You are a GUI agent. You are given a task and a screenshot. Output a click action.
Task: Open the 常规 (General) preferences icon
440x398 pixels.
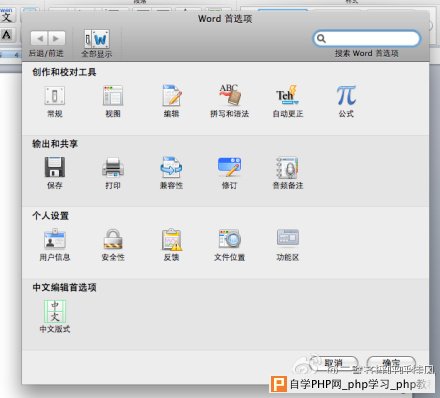pyautogui.click(x=55, y=96)
